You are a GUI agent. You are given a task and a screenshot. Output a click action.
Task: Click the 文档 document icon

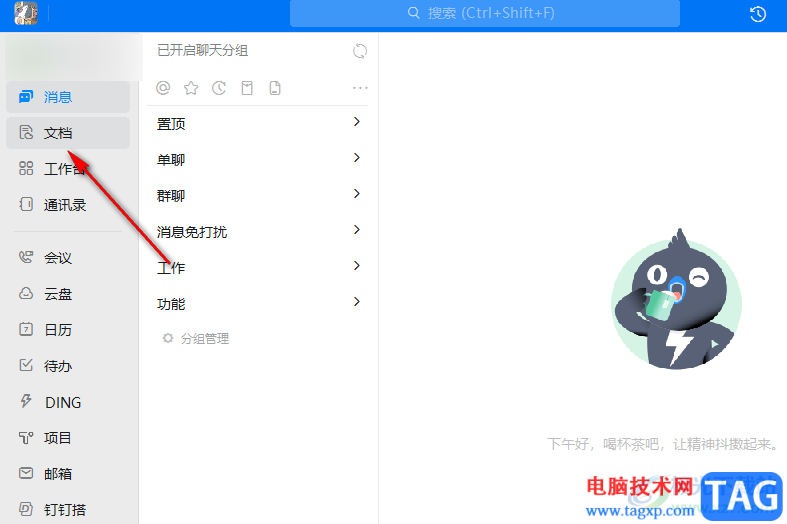coord(26,133)
